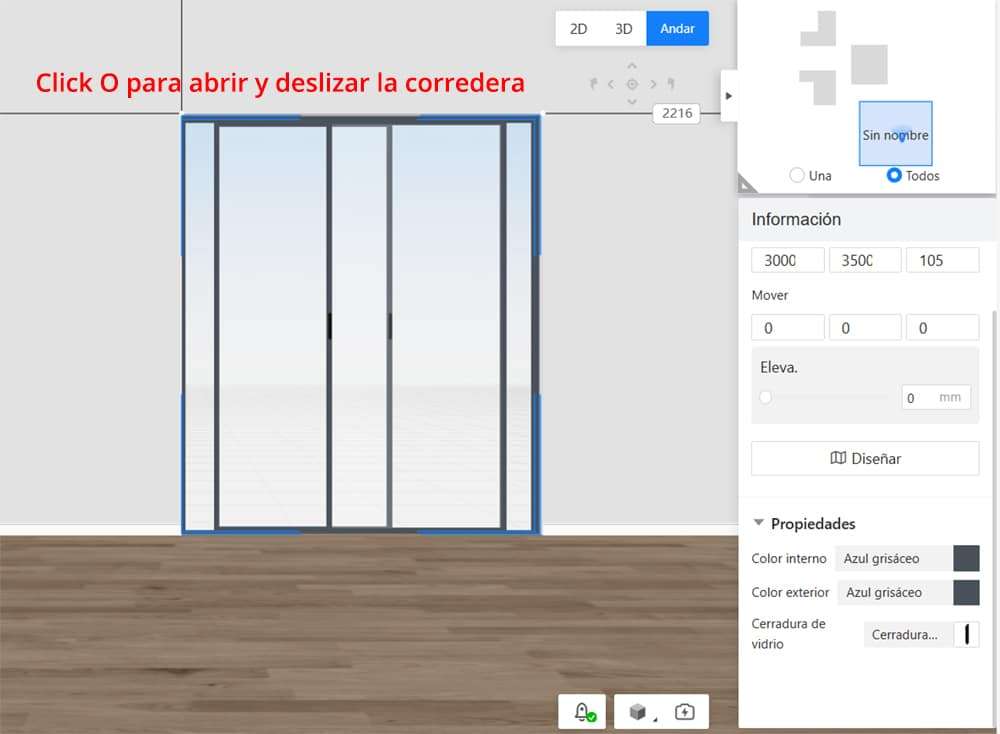Click the center target icon of navigation control
The image size is (1000, 734).
(632, 84)
